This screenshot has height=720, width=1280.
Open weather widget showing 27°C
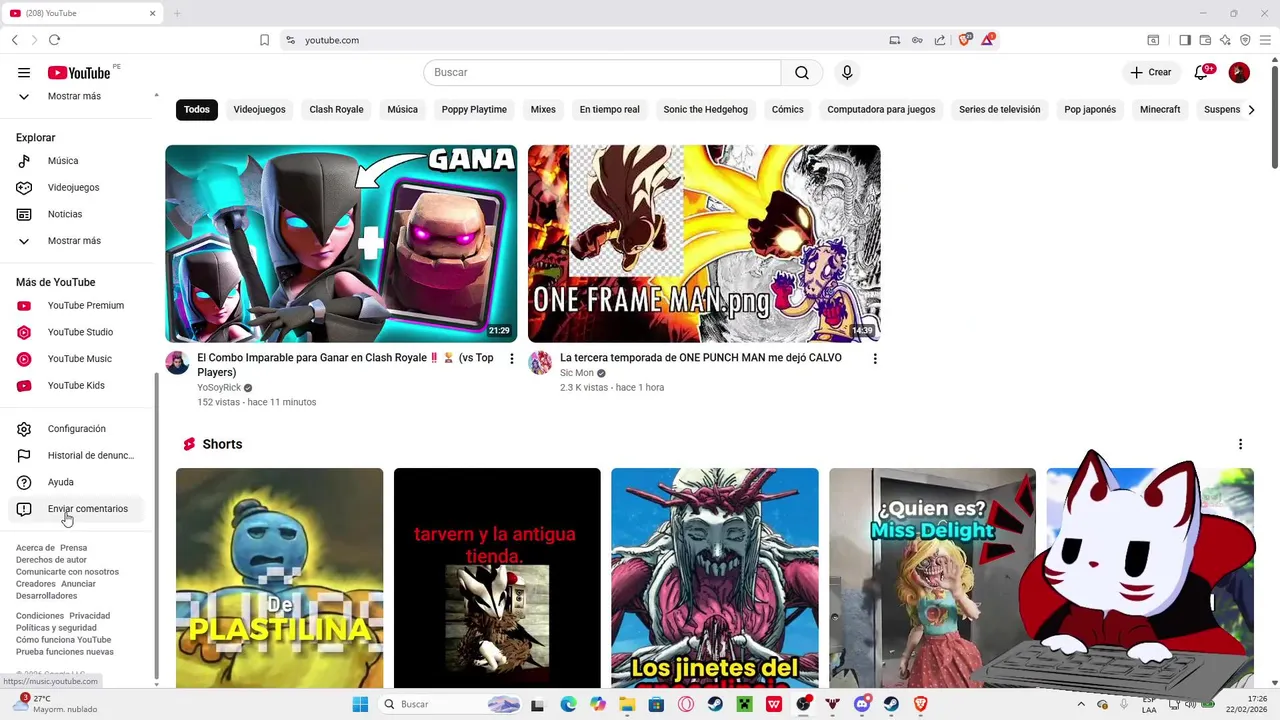point(55,704)
